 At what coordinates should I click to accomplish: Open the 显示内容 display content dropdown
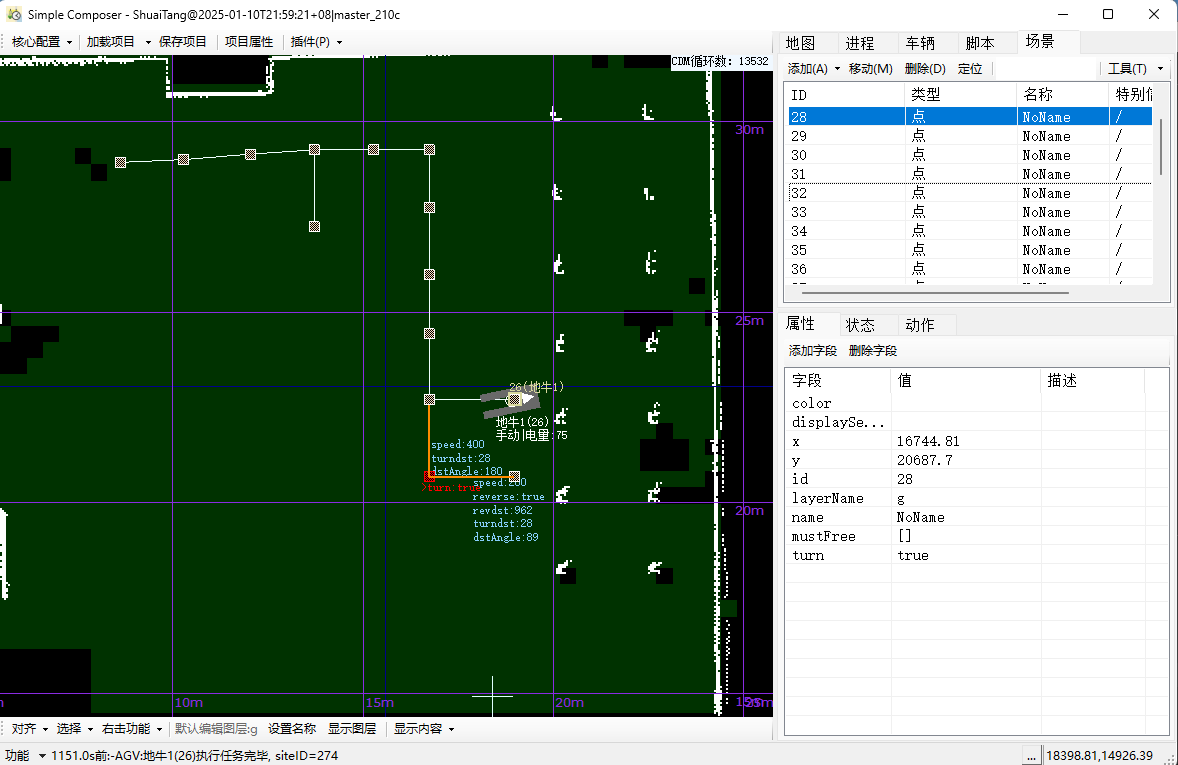click(x=423, y=729)
